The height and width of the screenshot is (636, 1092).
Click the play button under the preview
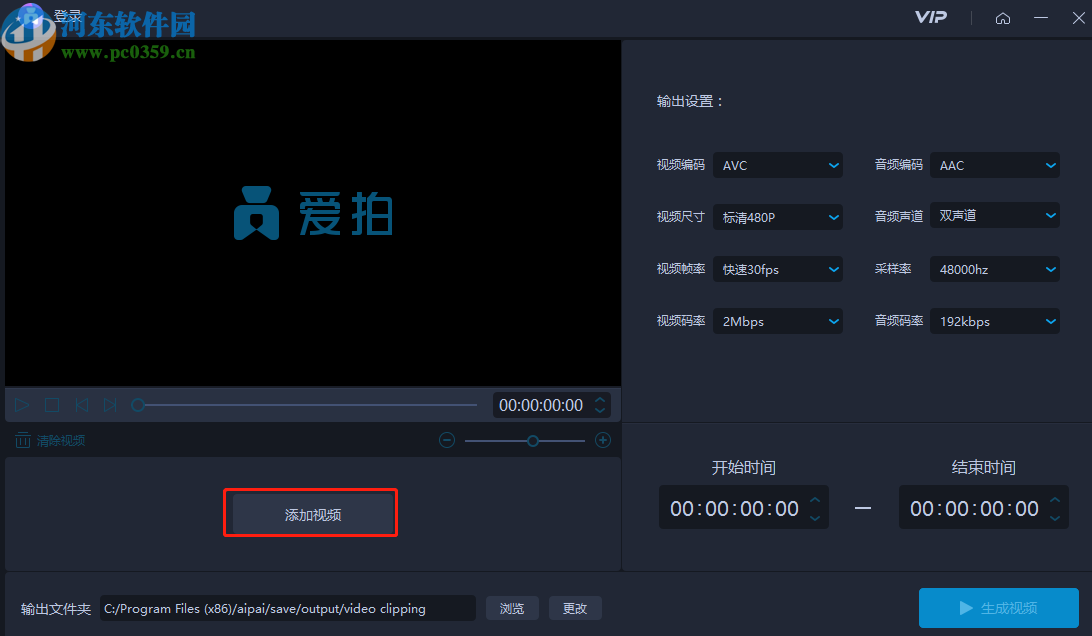pyautogui.click(x=22, y=405)
